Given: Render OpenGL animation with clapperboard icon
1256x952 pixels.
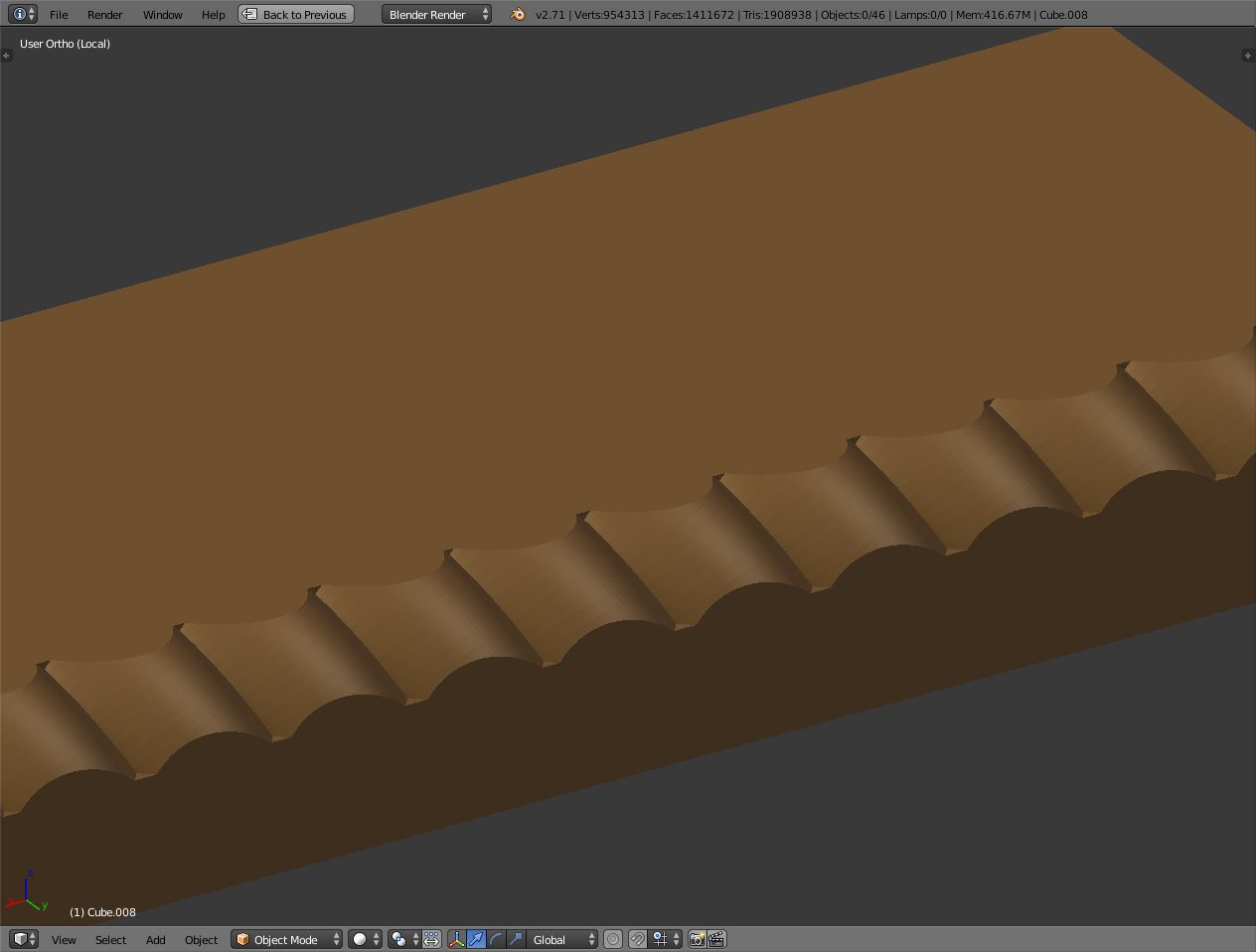Looking at the screenshot, I should (716, 939).
